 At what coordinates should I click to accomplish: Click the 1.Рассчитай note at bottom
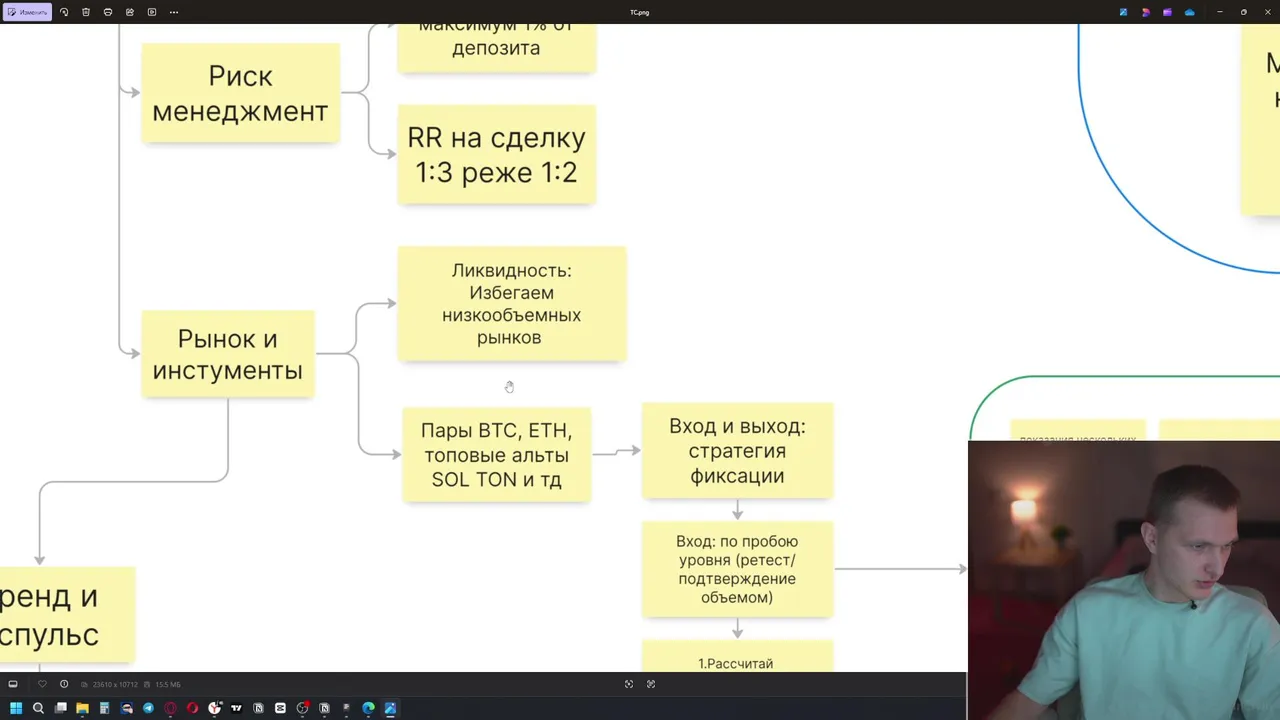737,657
